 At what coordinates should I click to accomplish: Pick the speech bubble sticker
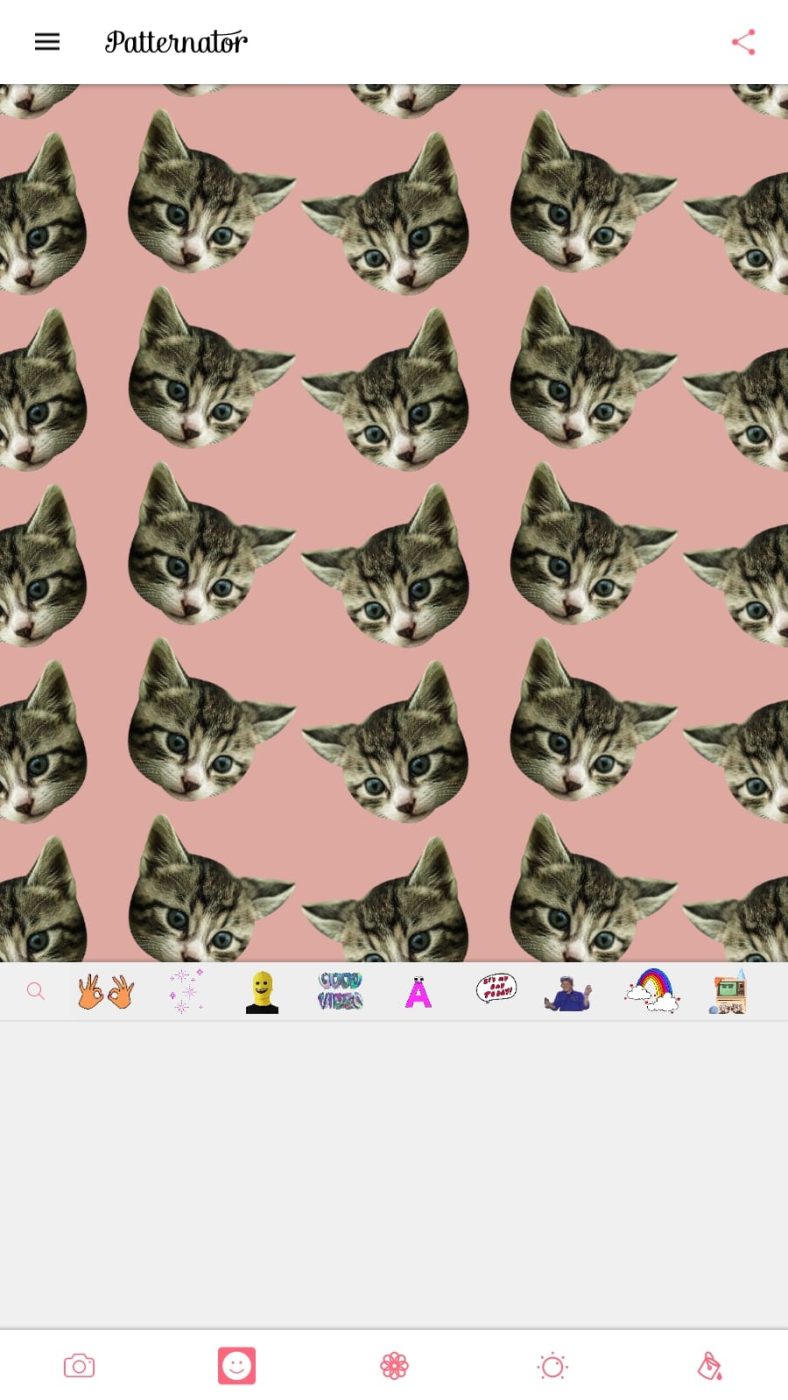coord(496,988)
